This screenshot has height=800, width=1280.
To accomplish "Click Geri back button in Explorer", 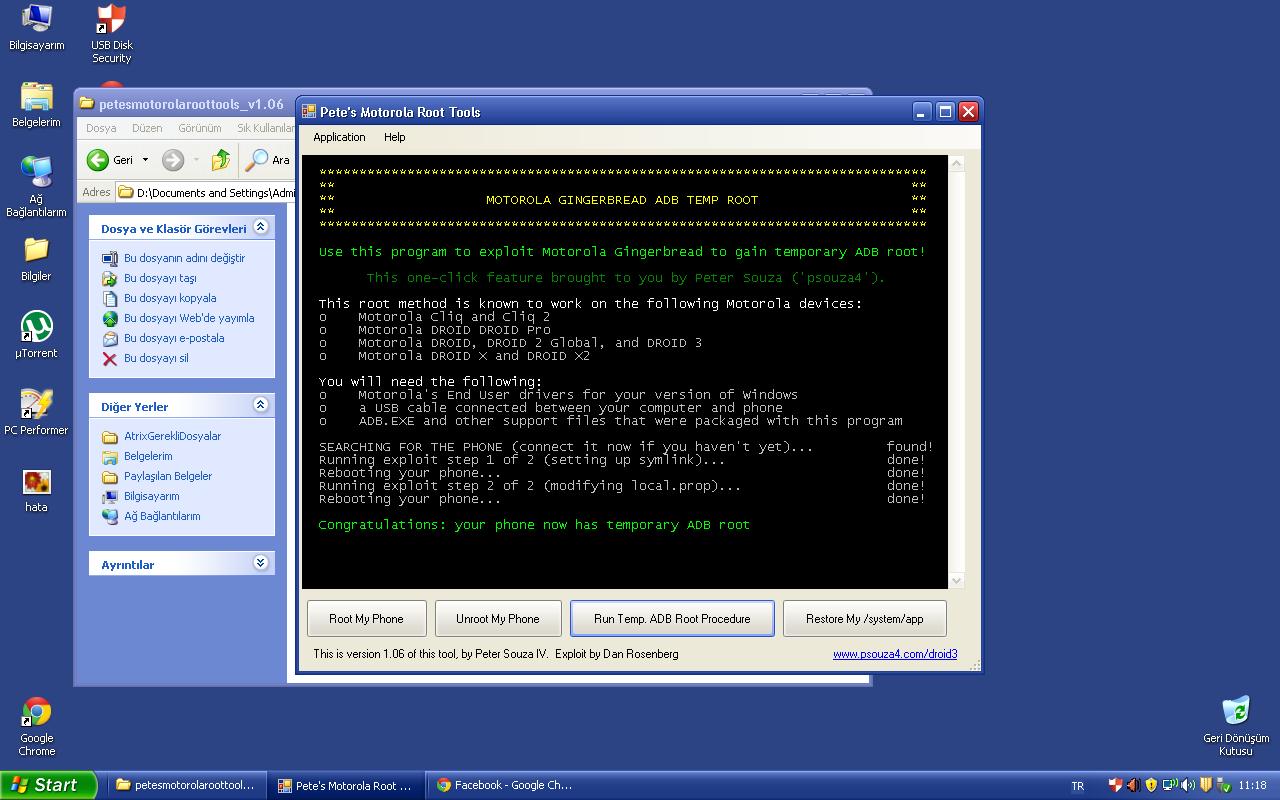I will [111, 160].
